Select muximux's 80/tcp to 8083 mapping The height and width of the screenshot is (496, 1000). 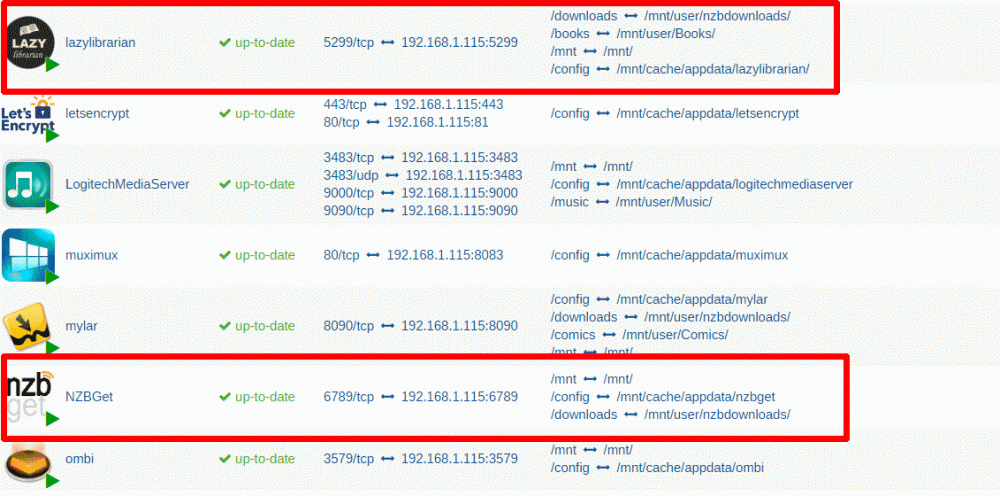[413, 255]
